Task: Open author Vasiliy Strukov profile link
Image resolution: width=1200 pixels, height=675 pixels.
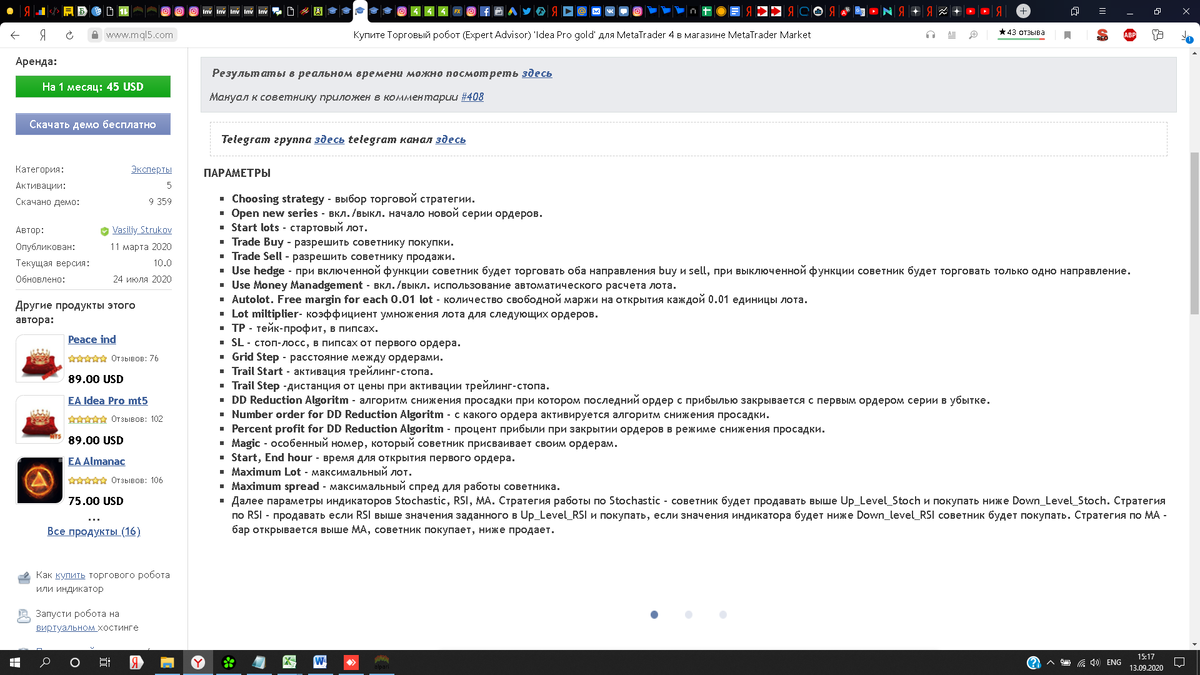Action: tap(142, 231)
